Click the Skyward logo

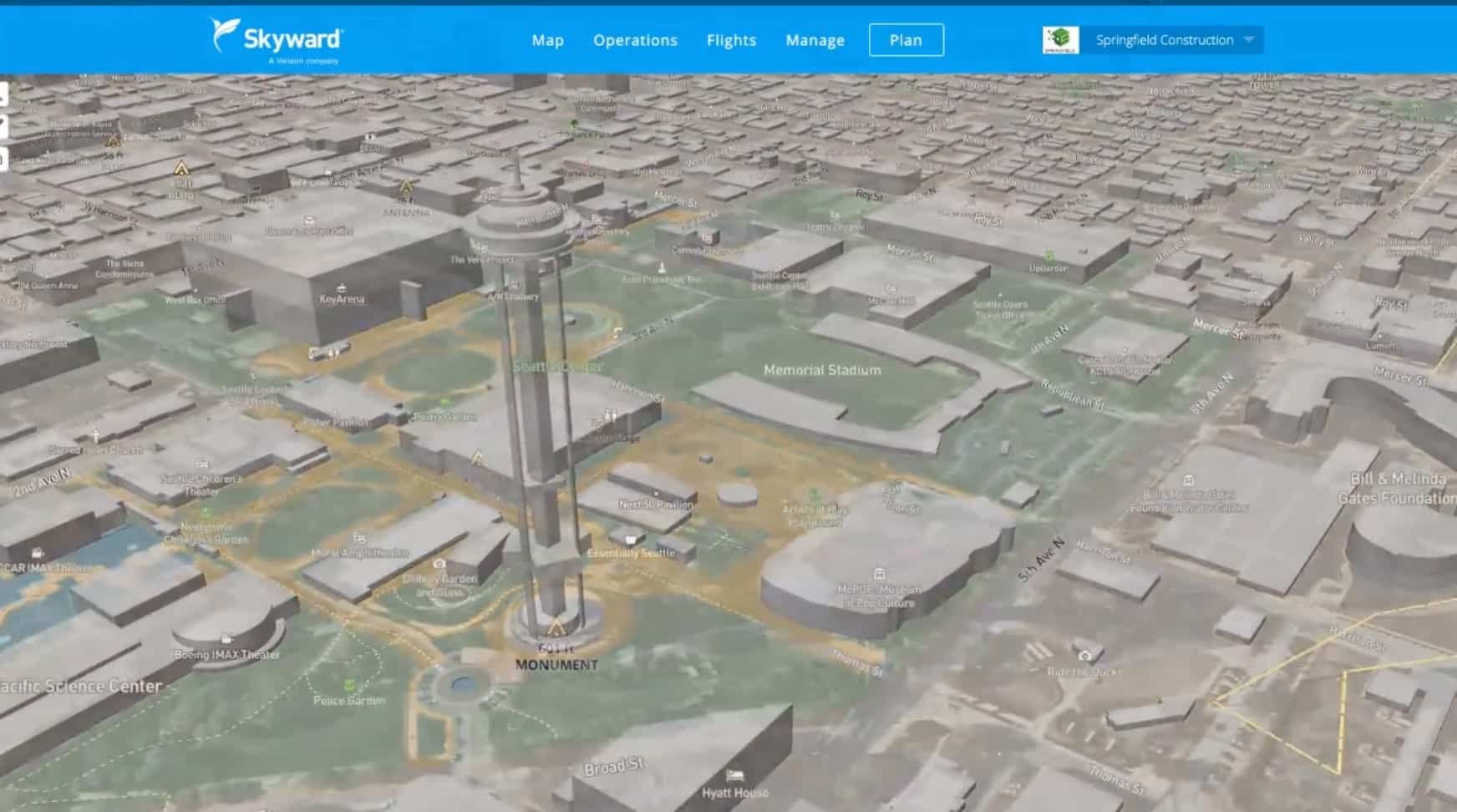(277, 40)
